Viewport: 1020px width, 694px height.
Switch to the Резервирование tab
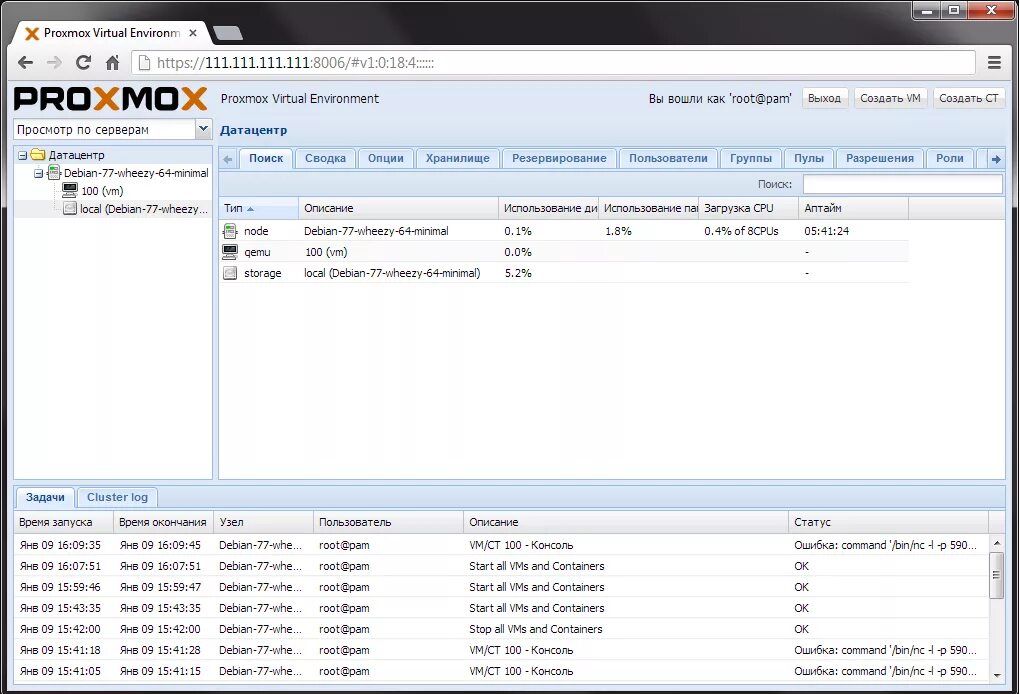pos(559,158)
